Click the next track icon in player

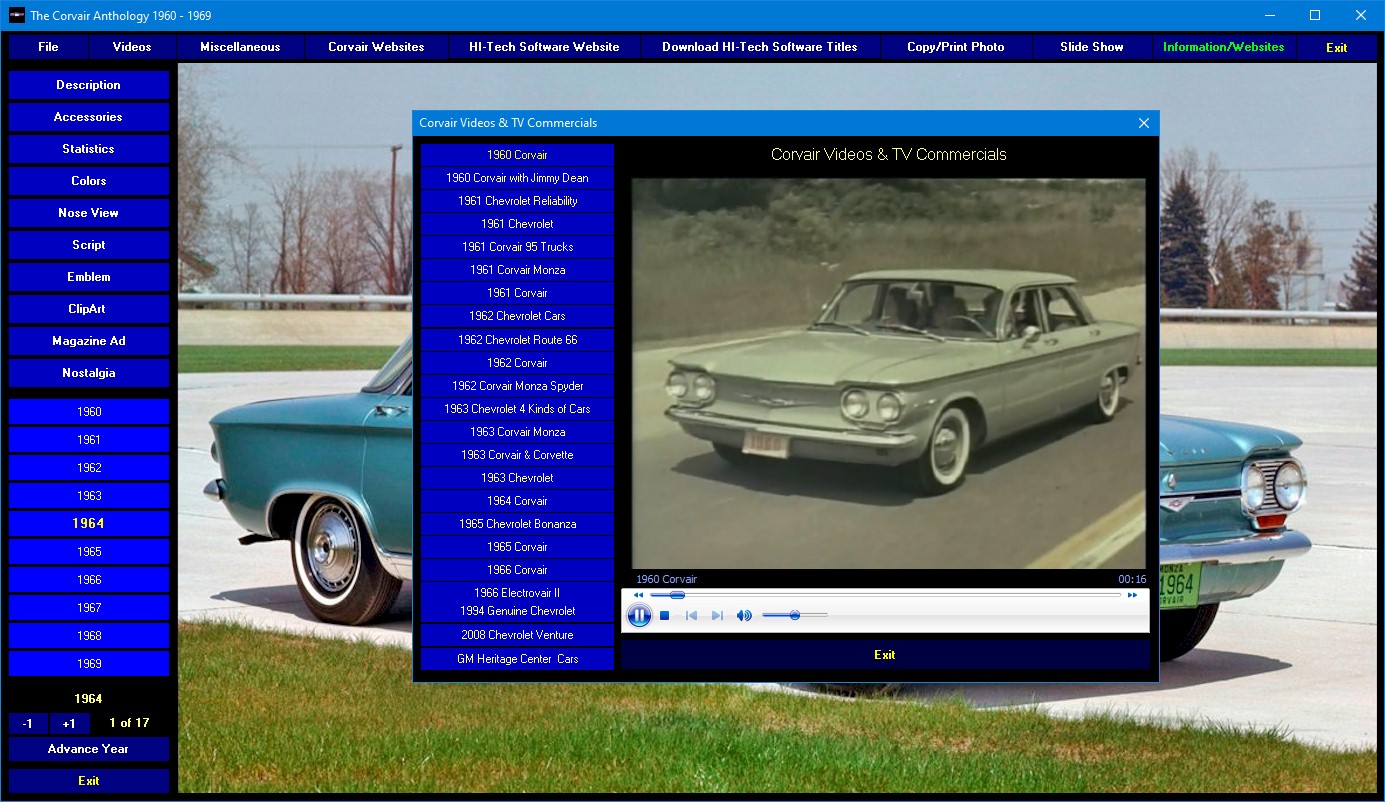coord(717,616)
